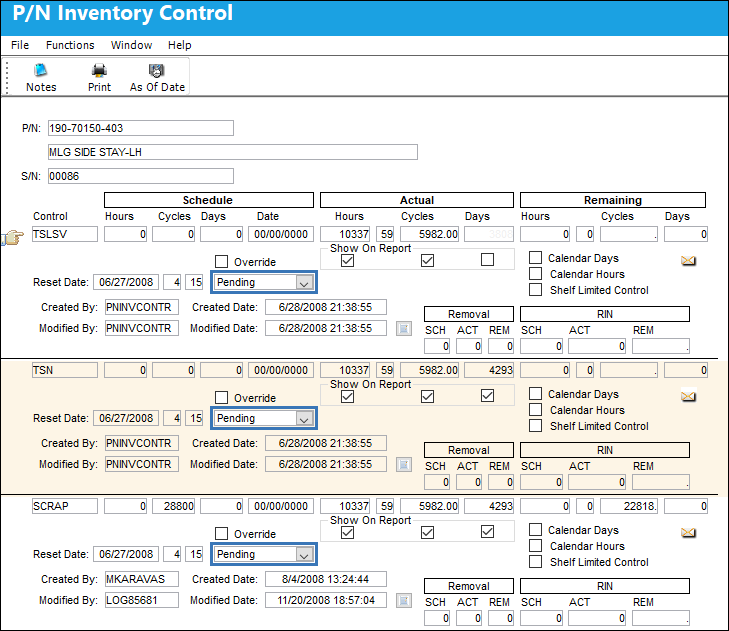Click the Remaining column header
Screen dimensions: 729x631
pyautogui.click(x=613, y=200)
